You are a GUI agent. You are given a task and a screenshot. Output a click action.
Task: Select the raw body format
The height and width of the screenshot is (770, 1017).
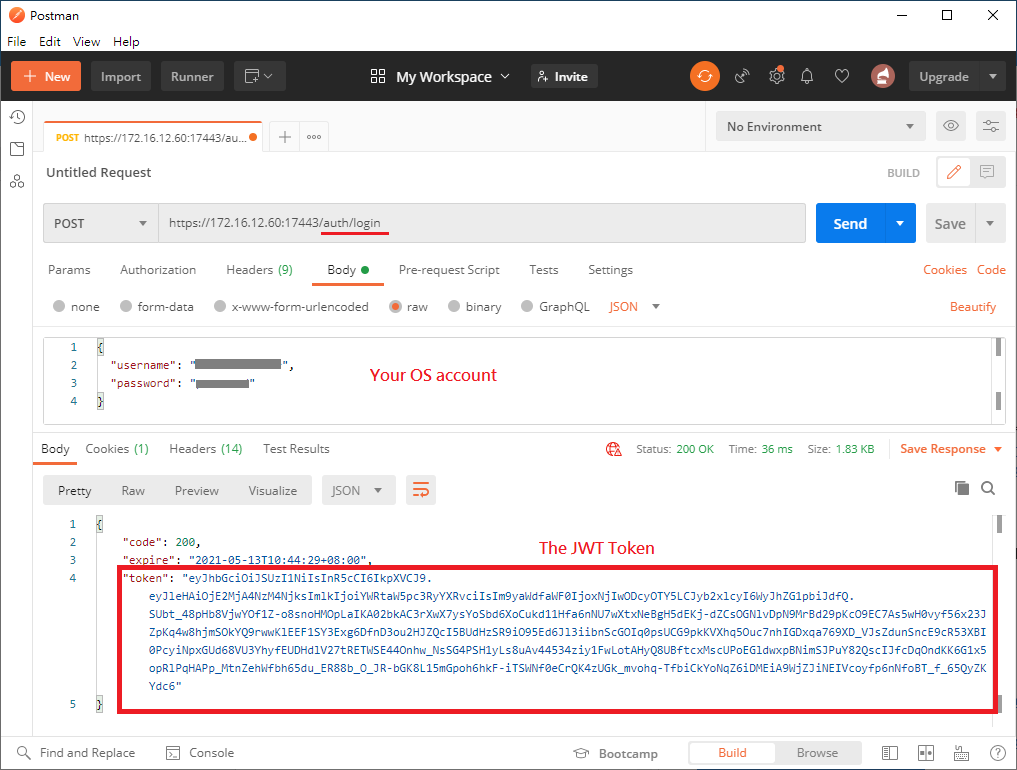408,306
